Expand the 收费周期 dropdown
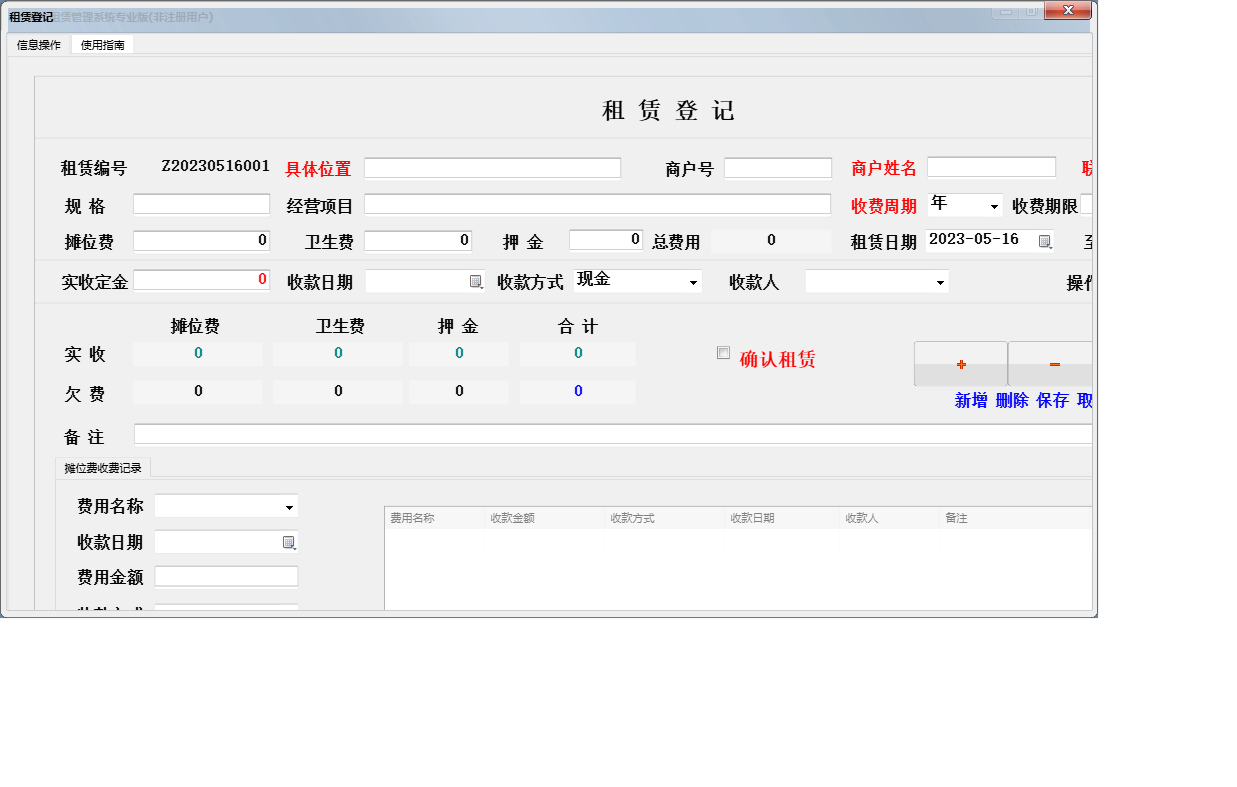The image size is (1237, 787). (993, 206)
